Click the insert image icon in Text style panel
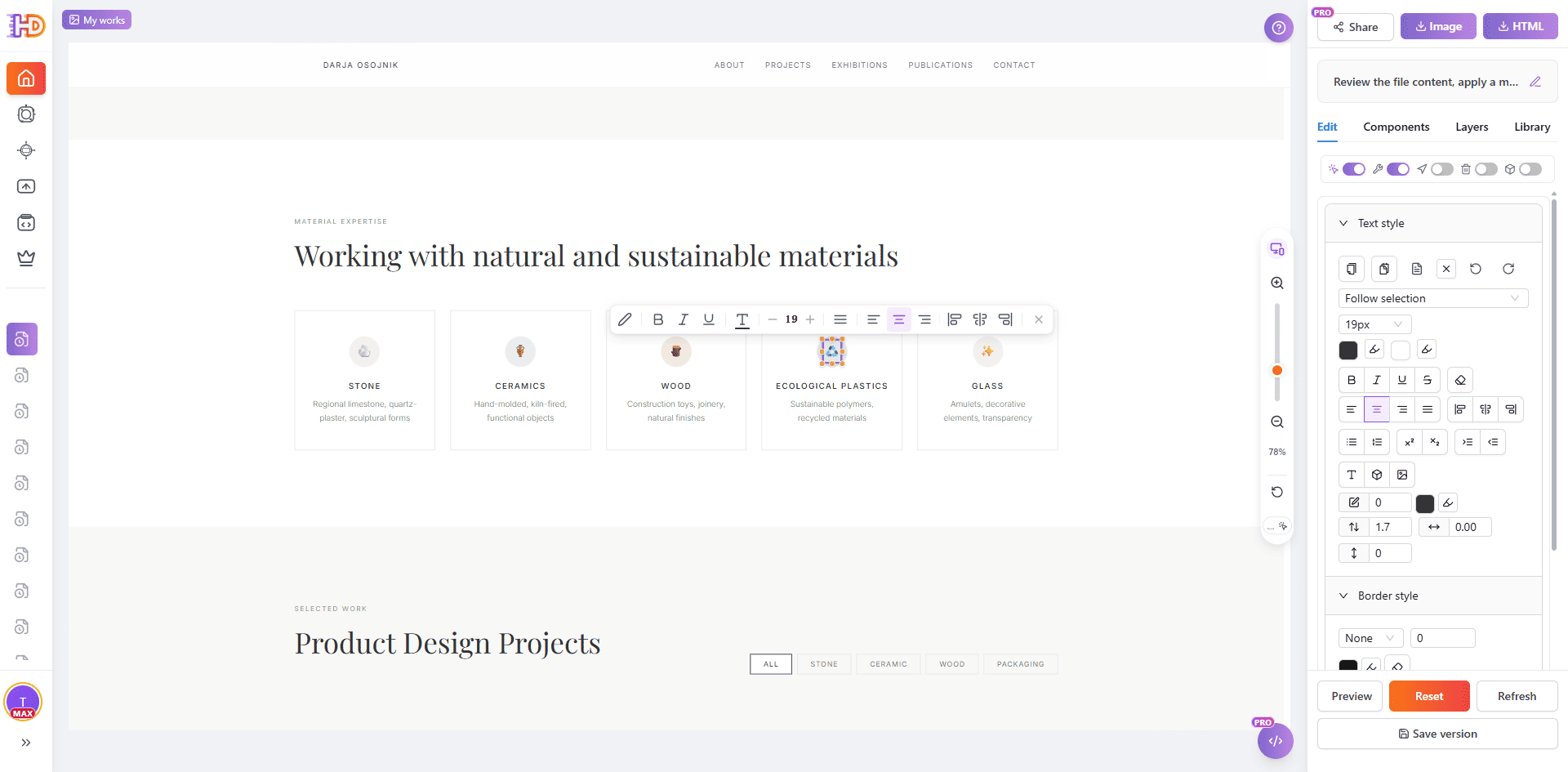This screenshot has height=772, width=1568. click(x=1402, y=475)
